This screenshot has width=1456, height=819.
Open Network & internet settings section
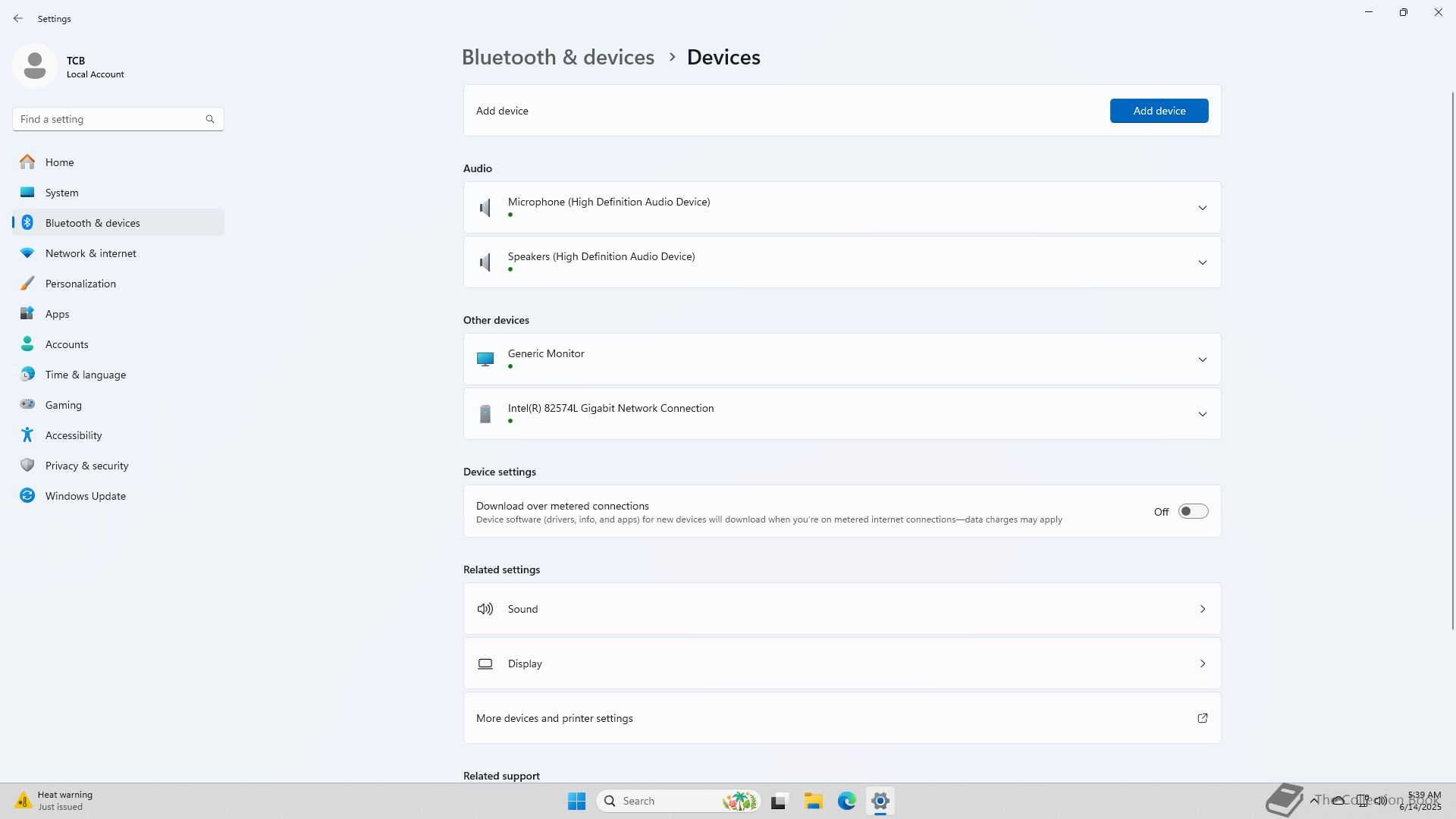coord(90,253)
